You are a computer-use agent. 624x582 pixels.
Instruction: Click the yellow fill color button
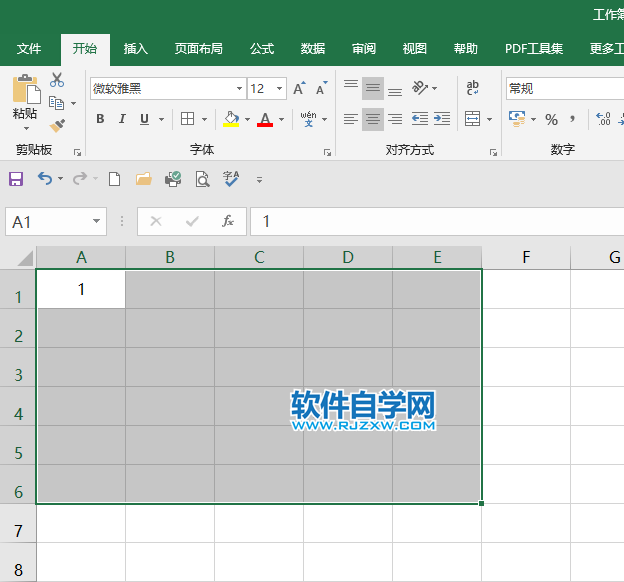(232, 119)
